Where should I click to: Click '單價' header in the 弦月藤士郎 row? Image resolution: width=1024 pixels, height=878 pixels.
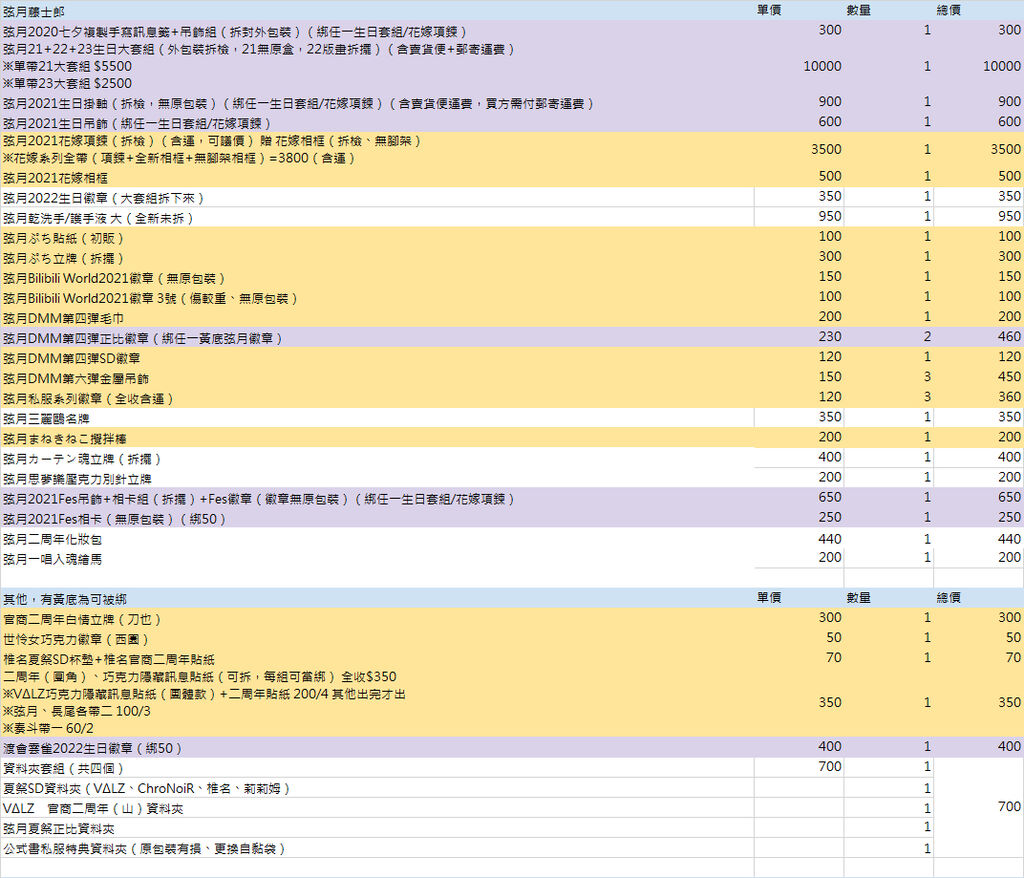point(769,10)
